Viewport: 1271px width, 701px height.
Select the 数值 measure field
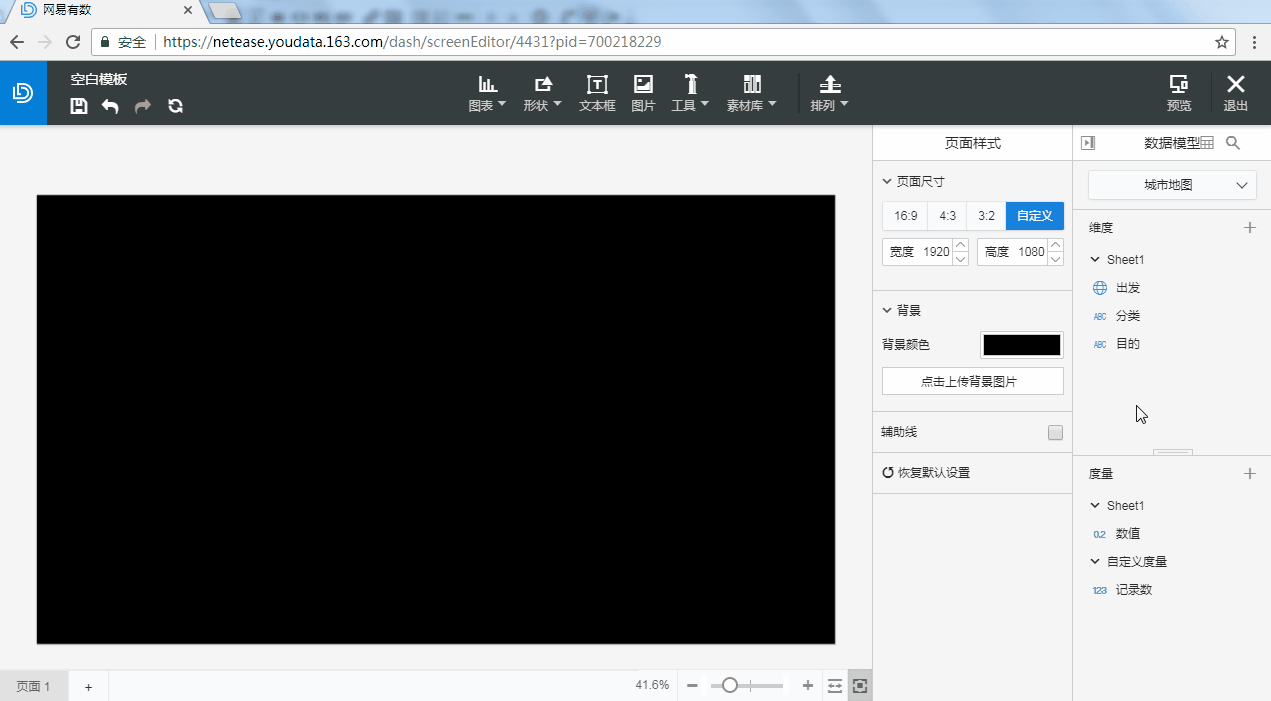point(1128,534)
